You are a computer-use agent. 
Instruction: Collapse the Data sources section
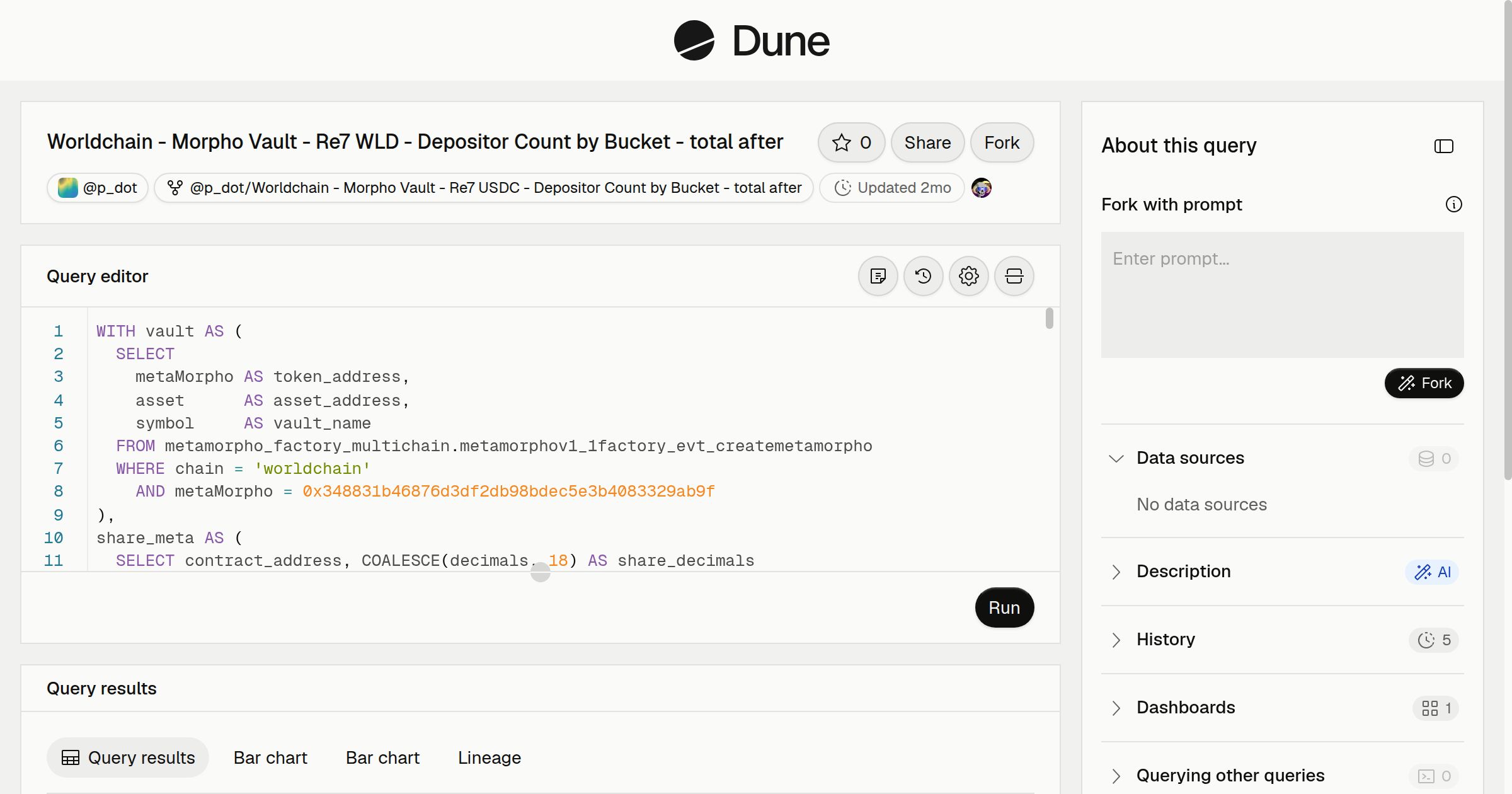coord(1116,459)
